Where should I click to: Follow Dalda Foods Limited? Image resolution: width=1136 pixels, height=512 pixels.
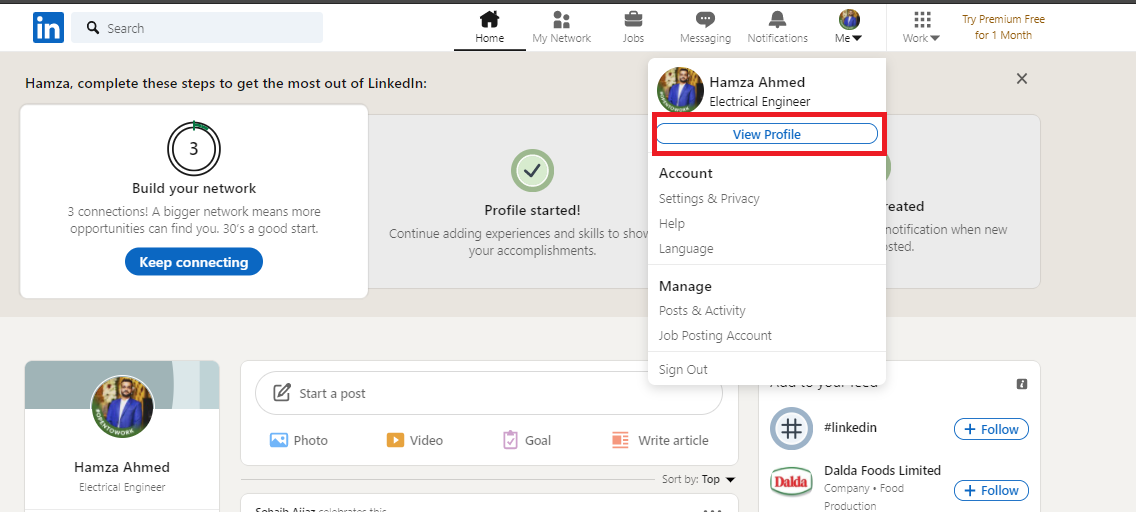click(x=991, y=490)
